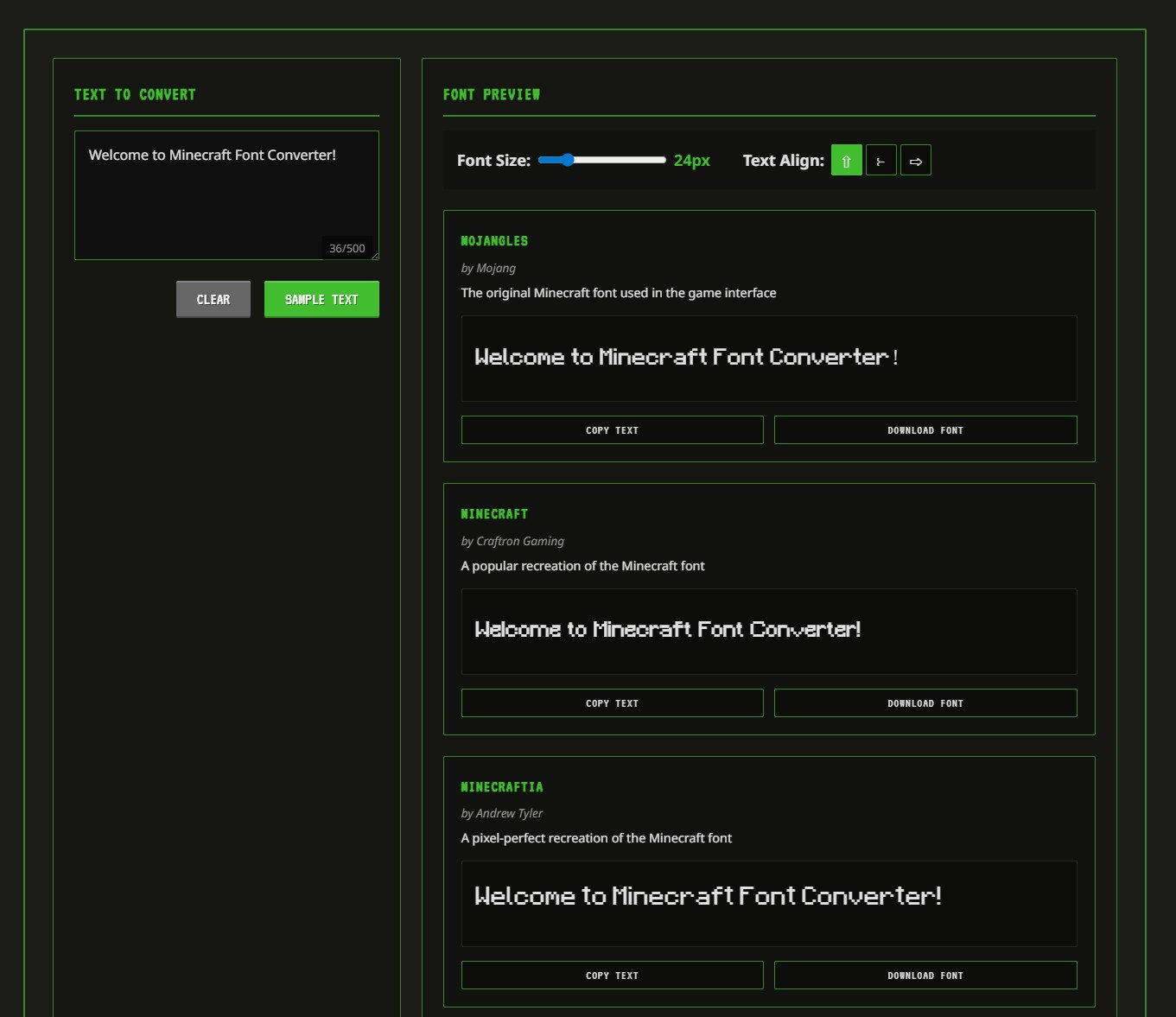
Task: Click the Mojangles preview text box
Action: coord(769,358)
